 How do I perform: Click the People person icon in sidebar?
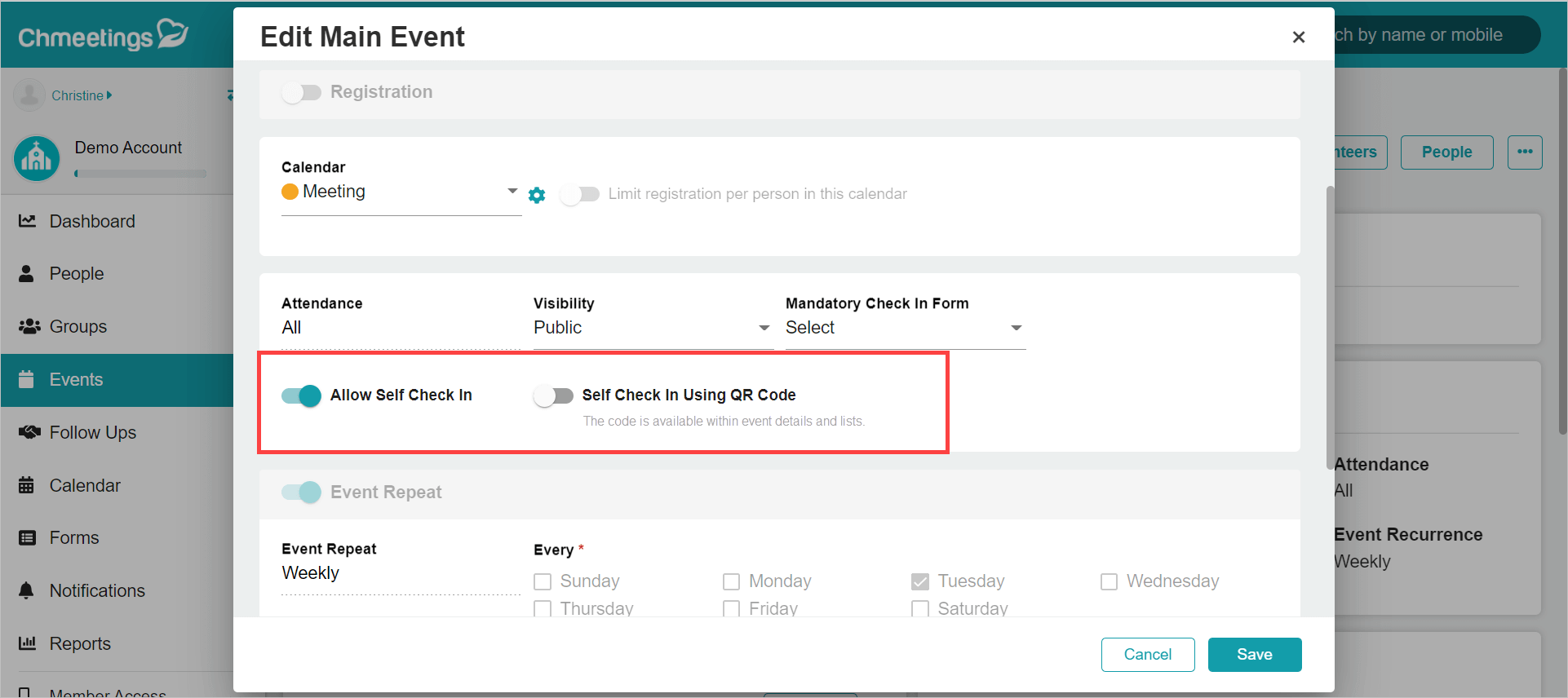tap(27, 273)
